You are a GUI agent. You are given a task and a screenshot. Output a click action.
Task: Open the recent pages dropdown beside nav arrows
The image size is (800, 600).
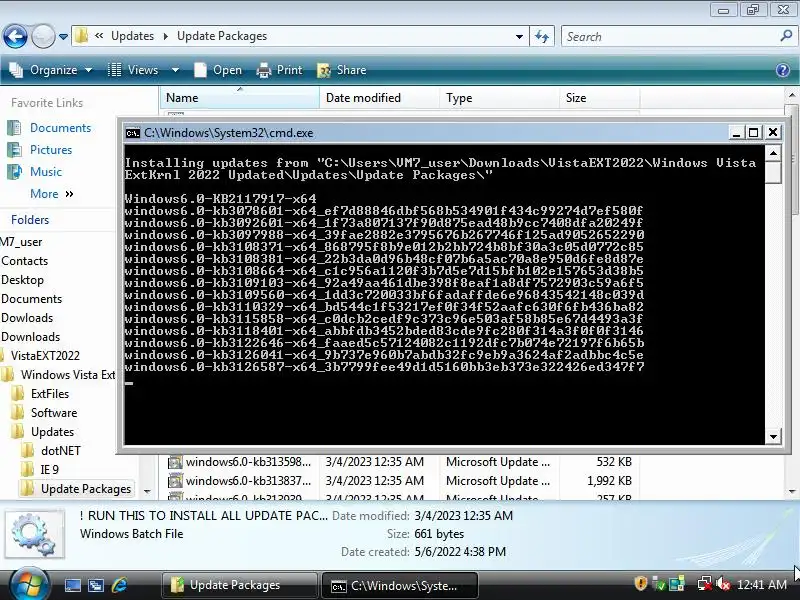(x=63, y=37)
